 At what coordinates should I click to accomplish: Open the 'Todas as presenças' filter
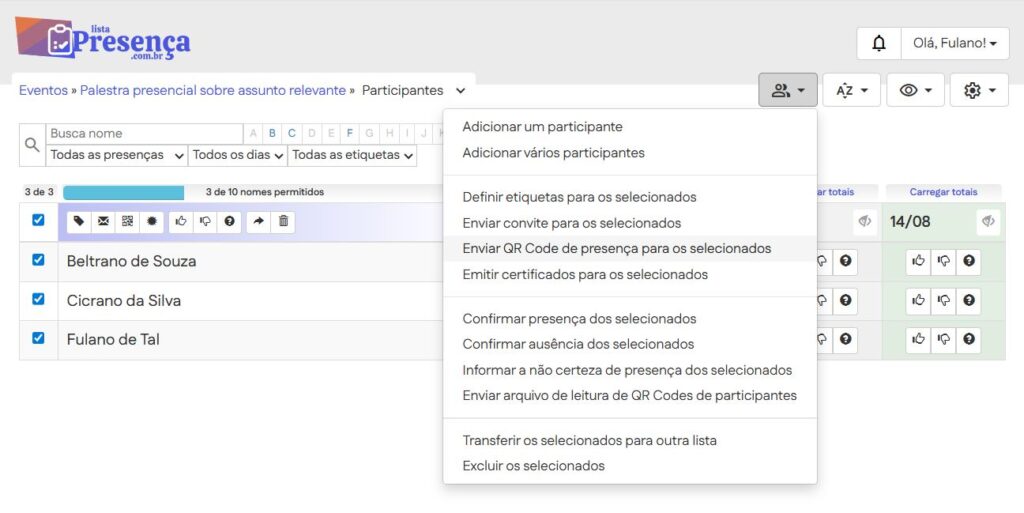(117, 155)
